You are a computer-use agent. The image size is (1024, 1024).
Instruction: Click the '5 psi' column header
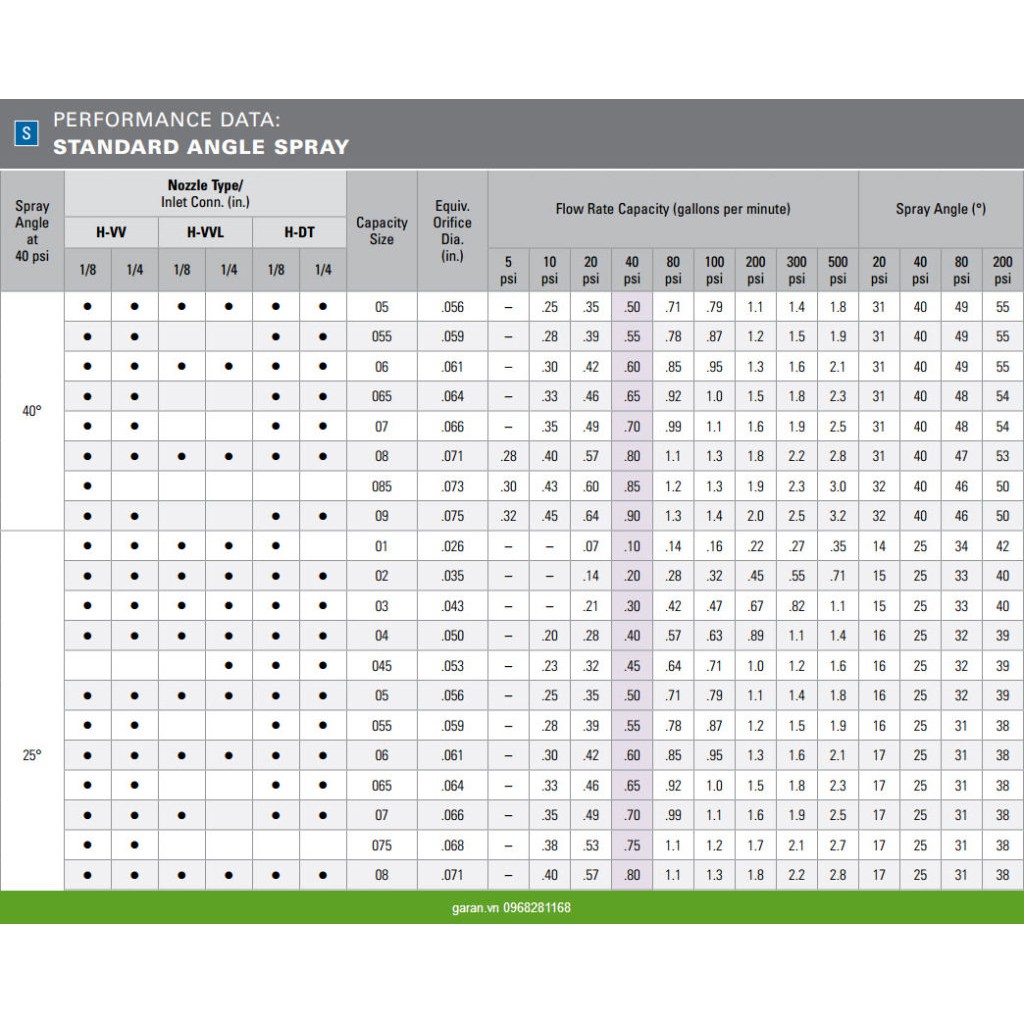pos(508,270)
